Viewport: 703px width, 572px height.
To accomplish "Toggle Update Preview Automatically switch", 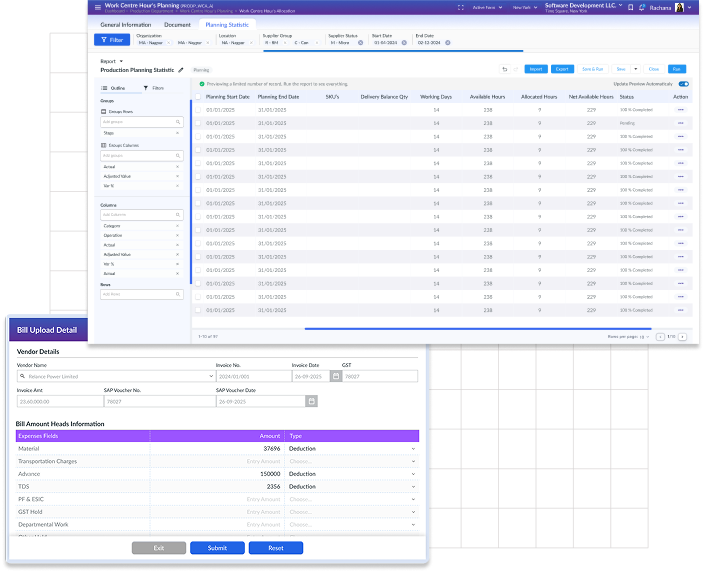I will [x=684, y=84].
